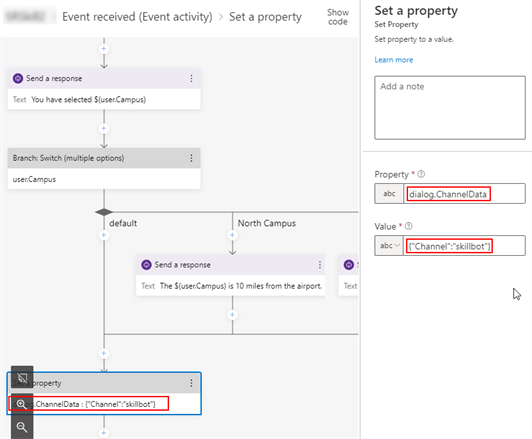Select the North Campus Send a response node header
The width and height of the screenshot is (532, 439).
(231, 265)
